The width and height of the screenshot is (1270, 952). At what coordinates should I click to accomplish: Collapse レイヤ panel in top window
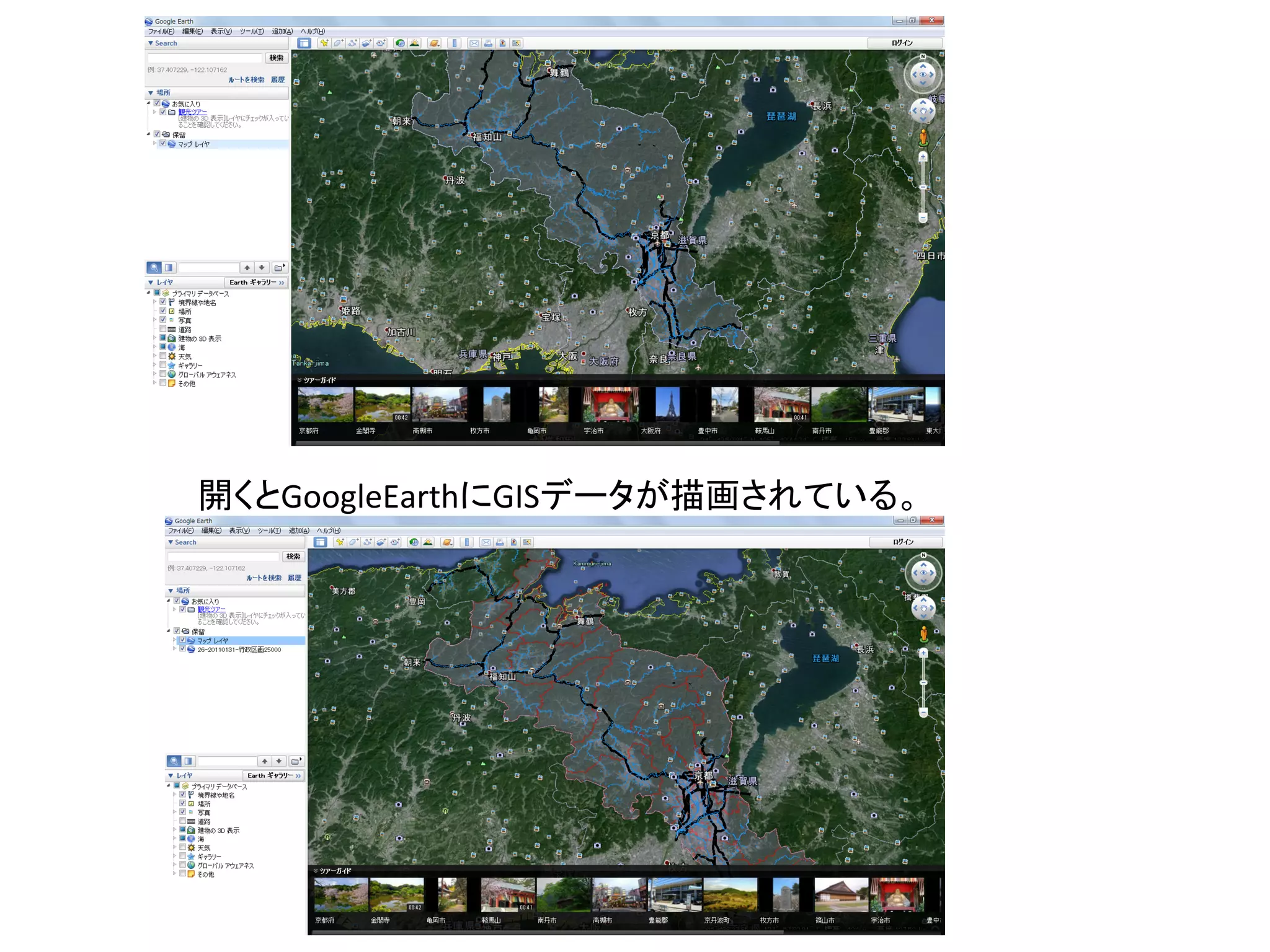coord(151,283)
